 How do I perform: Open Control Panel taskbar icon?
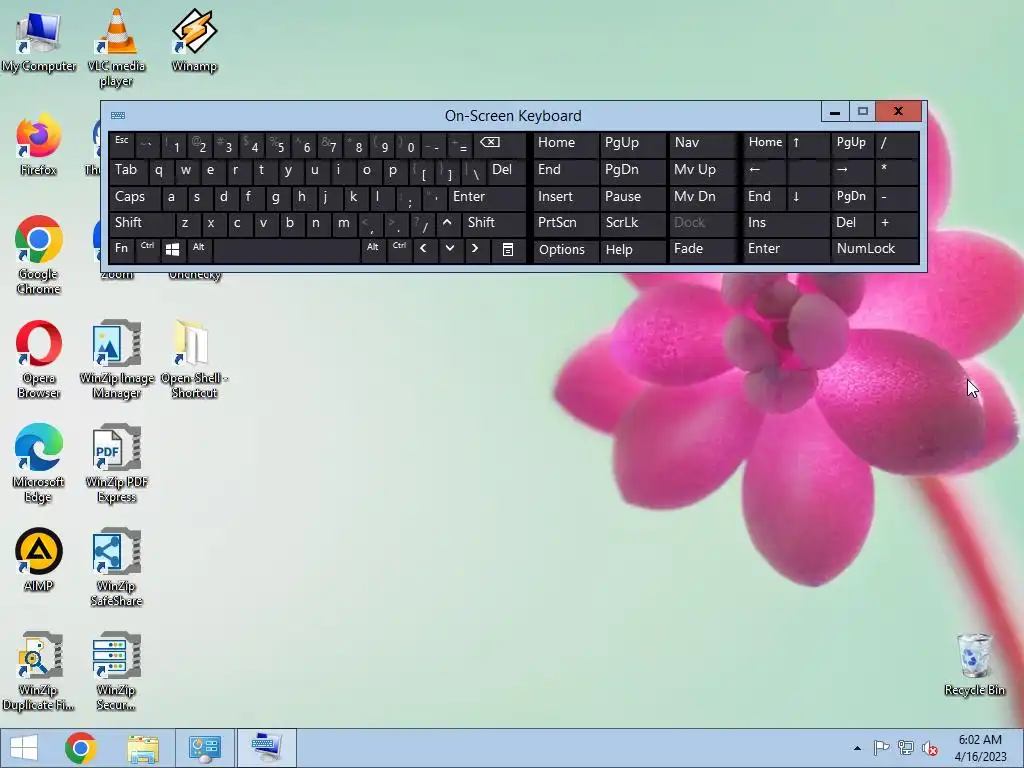(204, 748)
